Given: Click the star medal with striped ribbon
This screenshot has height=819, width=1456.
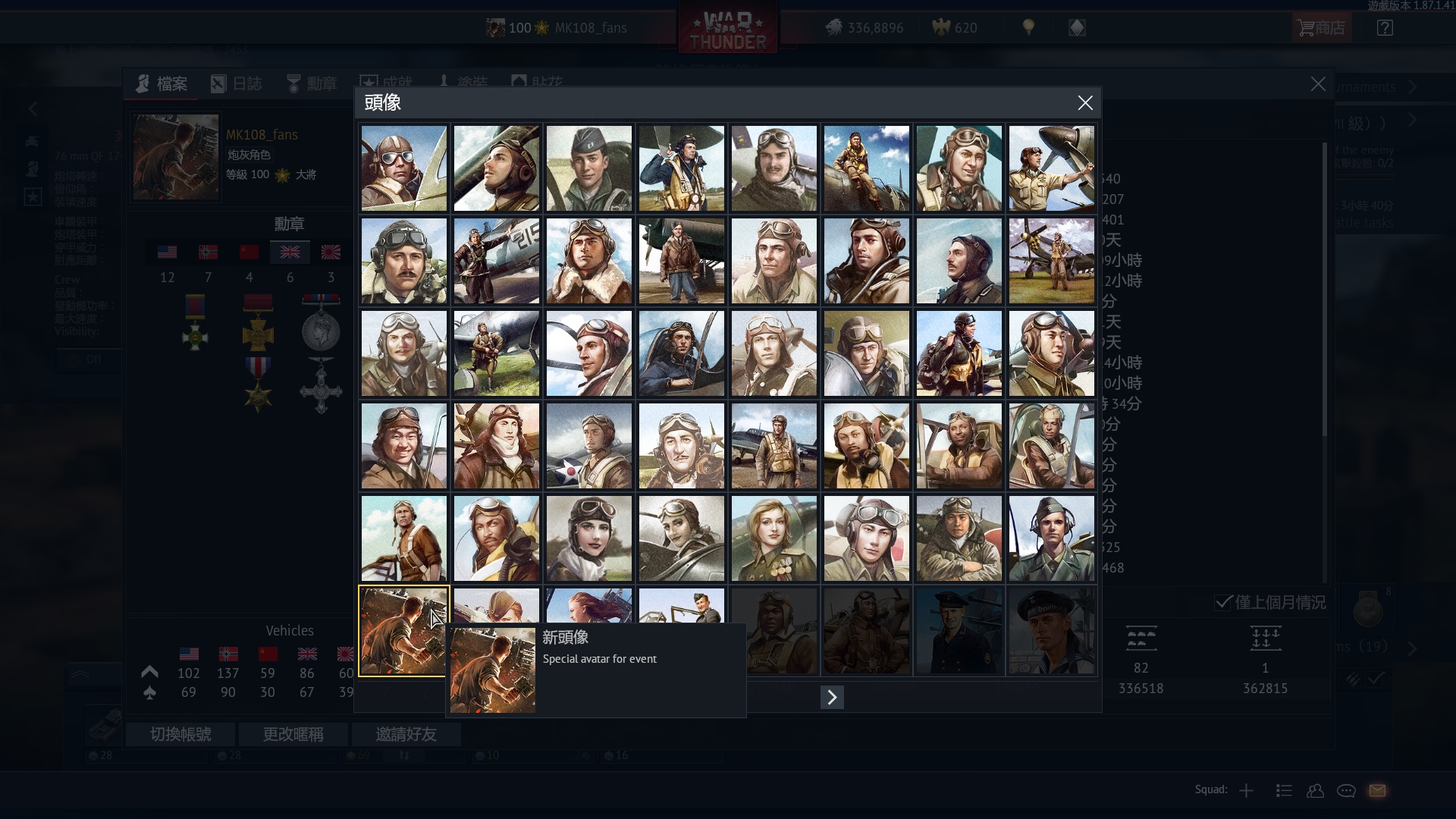Looking at the screenshot, I should coord(258,384).
